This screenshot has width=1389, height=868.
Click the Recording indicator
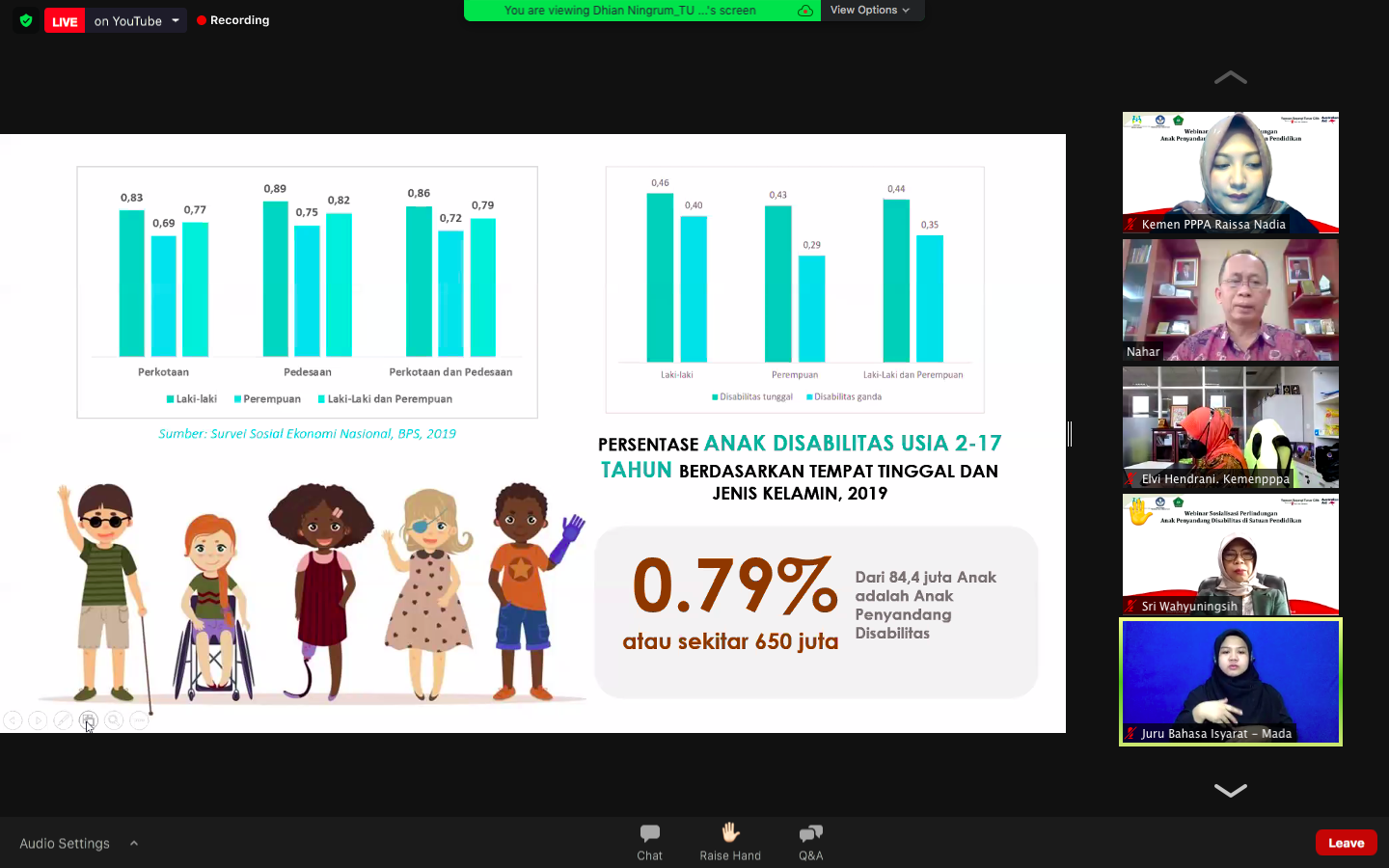pyautogui.click(x=233, y=20)
